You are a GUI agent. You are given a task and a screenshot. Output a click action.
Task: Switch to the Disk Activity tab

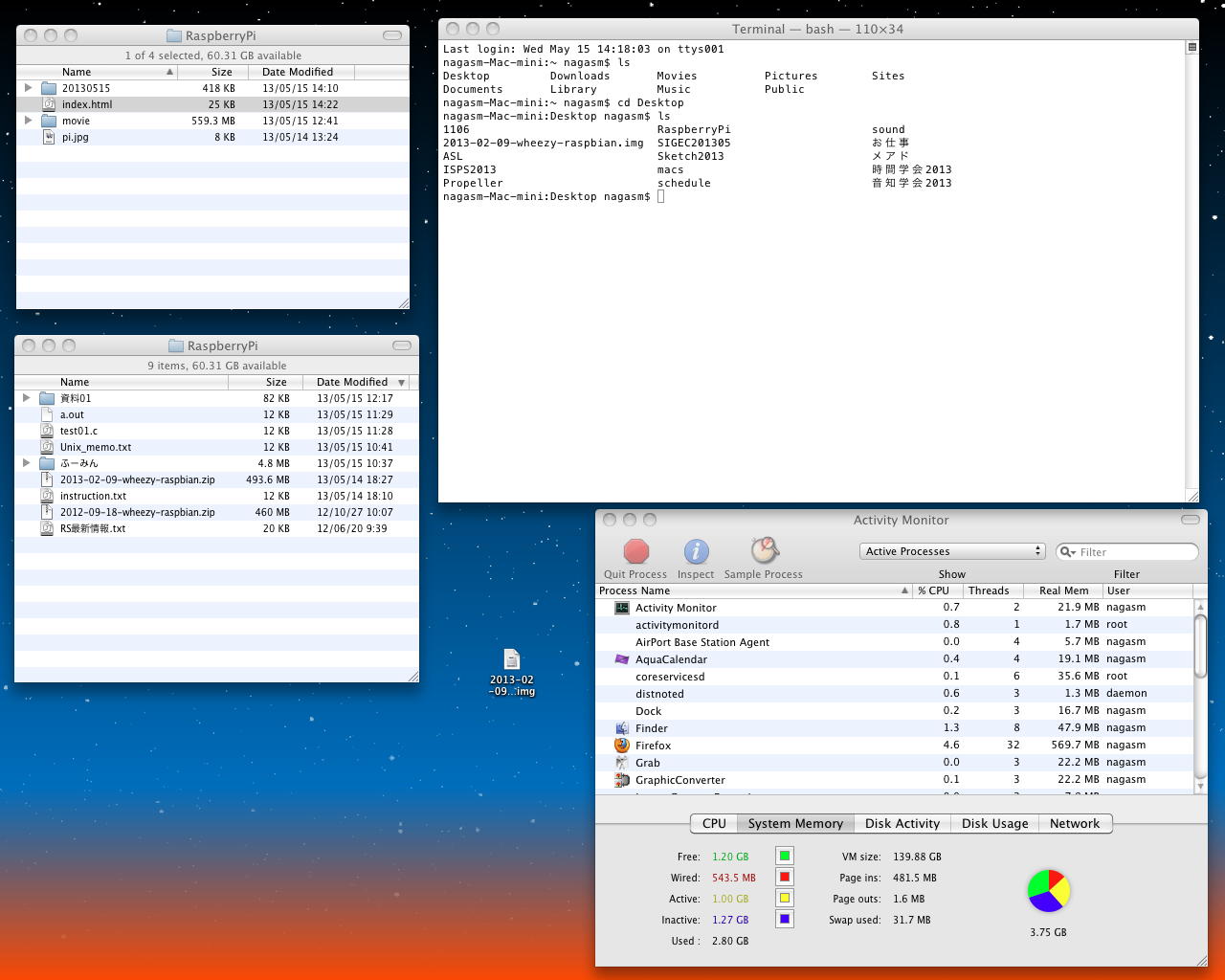point(902,823)
